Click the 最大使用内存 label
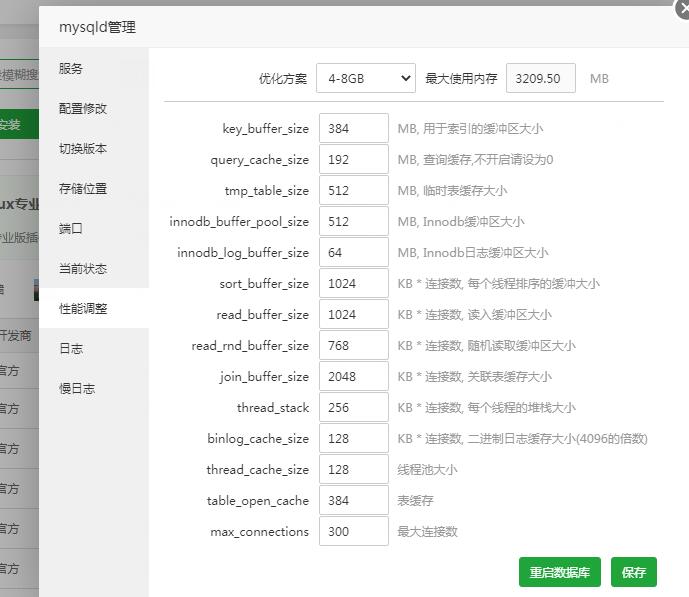This screenshot has height=597, width=689. (461, 79)
